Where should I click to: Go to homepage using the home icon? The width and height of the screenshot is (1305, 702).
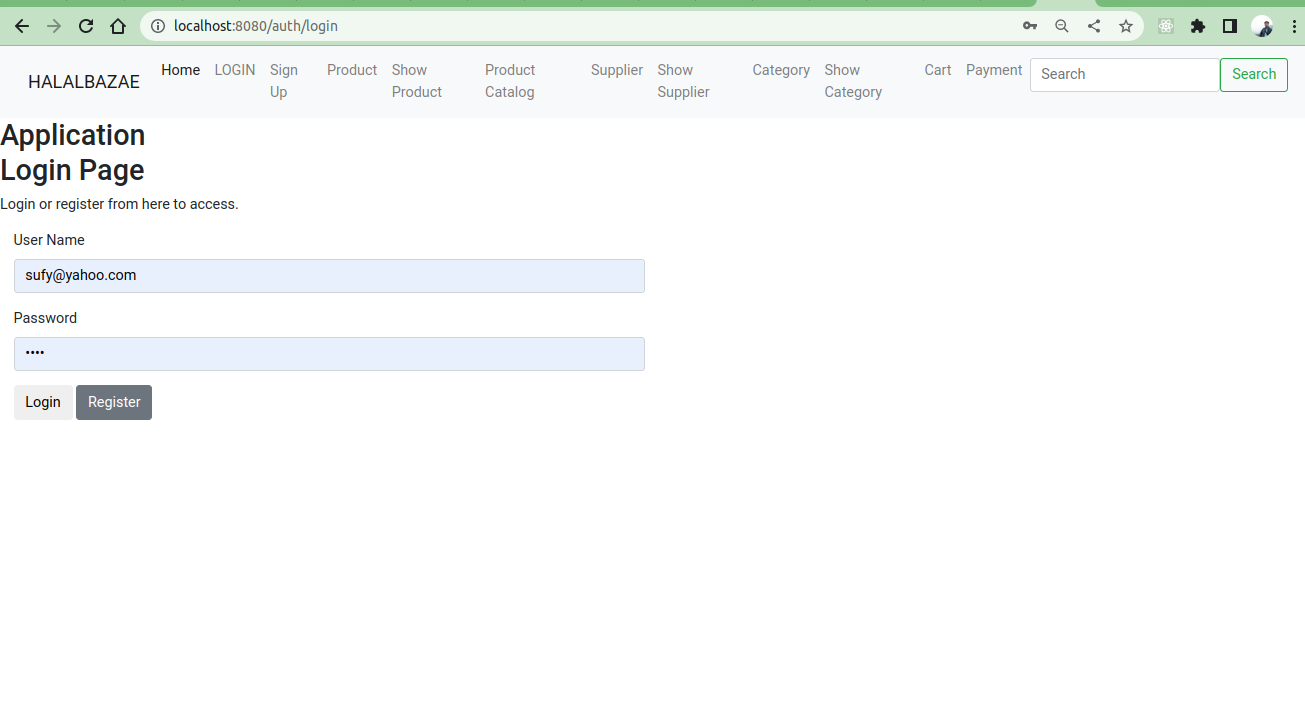tap(117, 25)
